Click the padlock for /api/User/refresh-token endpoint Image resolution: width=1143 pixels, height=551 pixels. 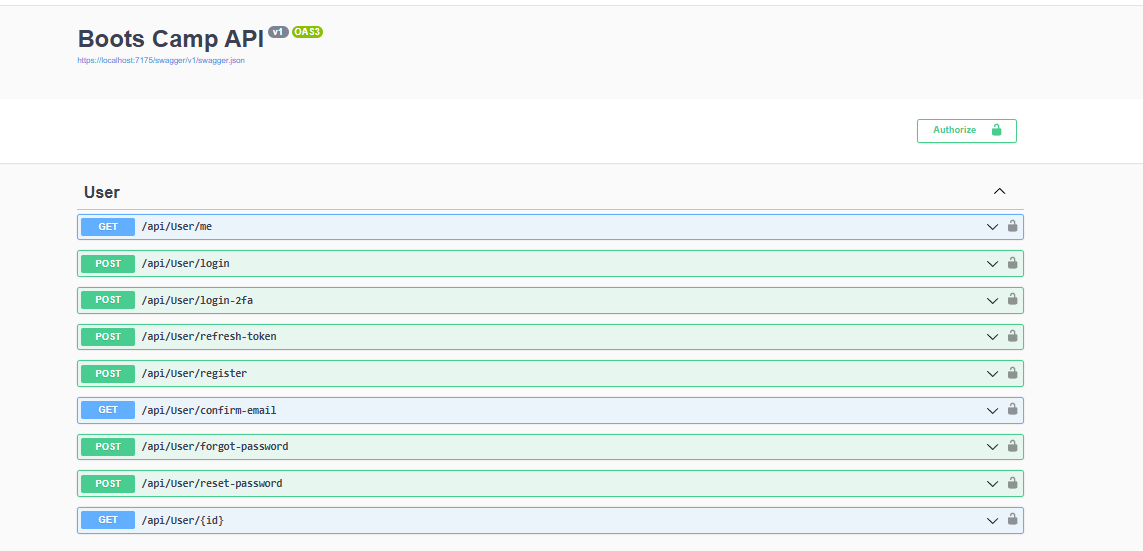(x=1012, y=337)
